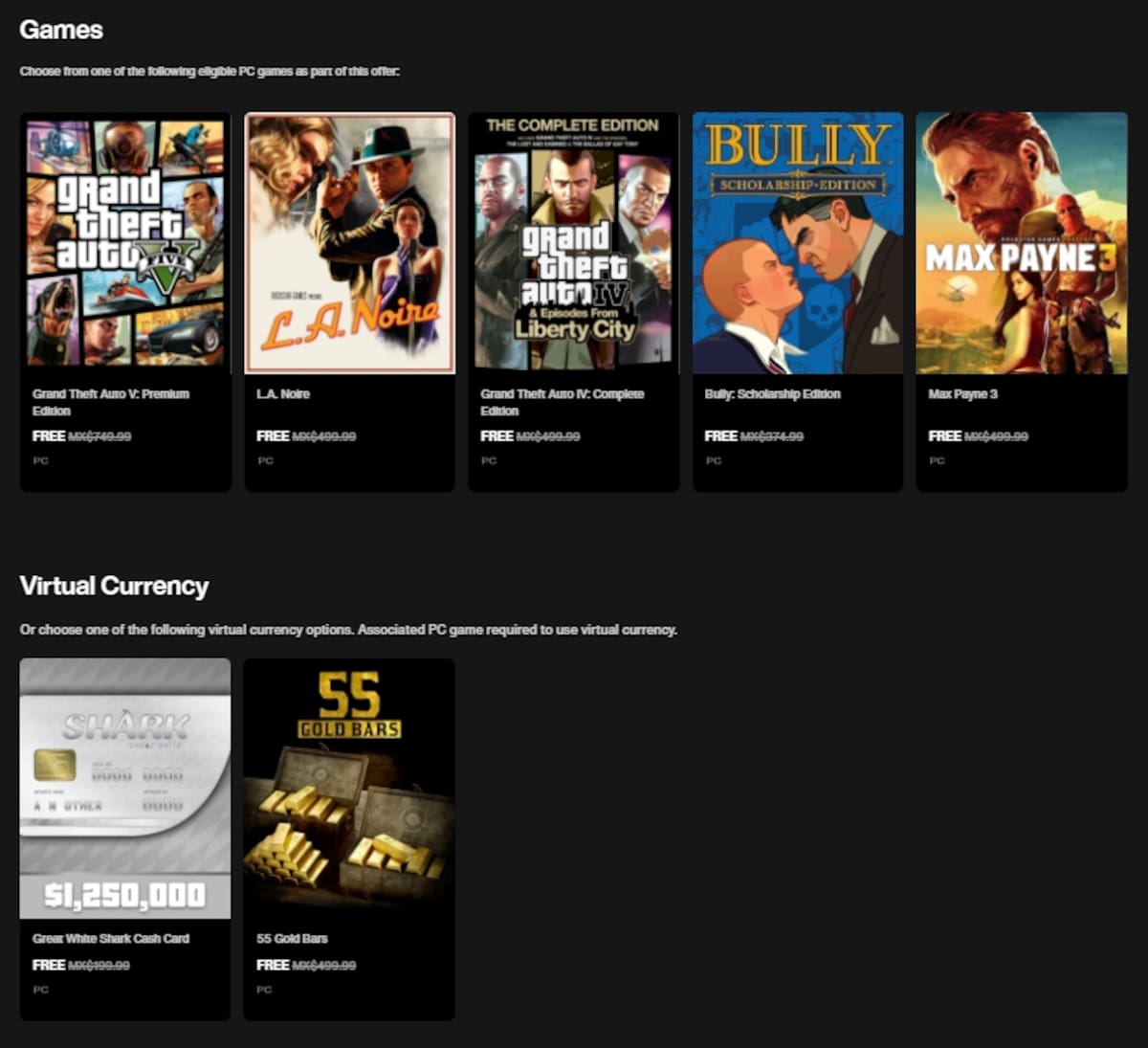Click the 'Bully: Scholarship Edition' title
This screenshot has height=1048, width=1148.
point(772,393)
